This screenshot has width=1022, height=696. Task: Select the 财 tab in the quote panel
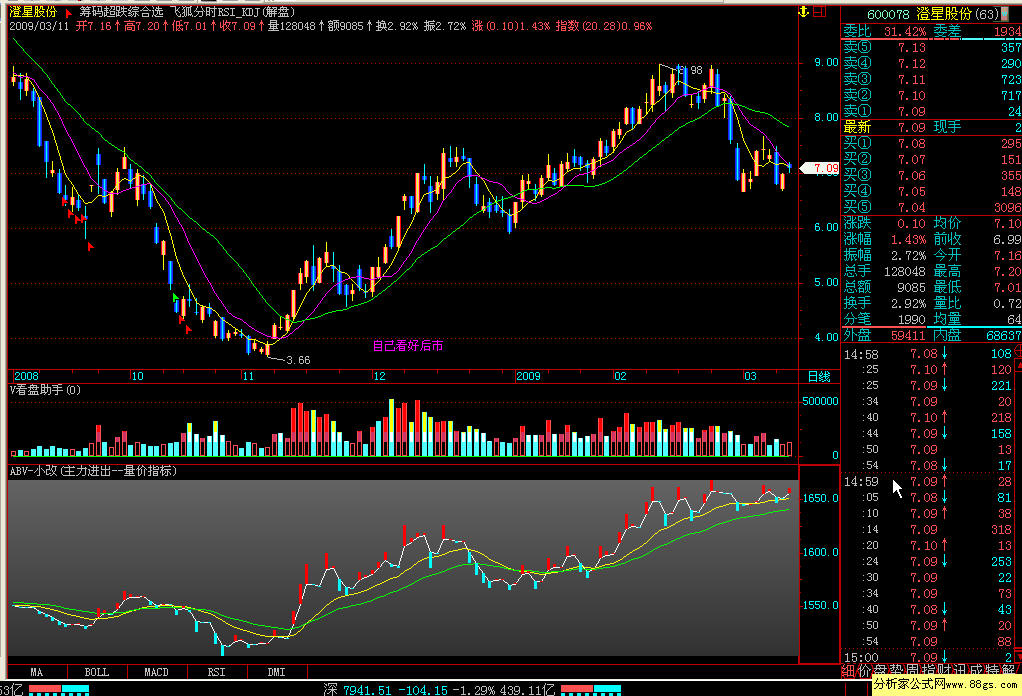pyautogui.click(x=943, y=671)
